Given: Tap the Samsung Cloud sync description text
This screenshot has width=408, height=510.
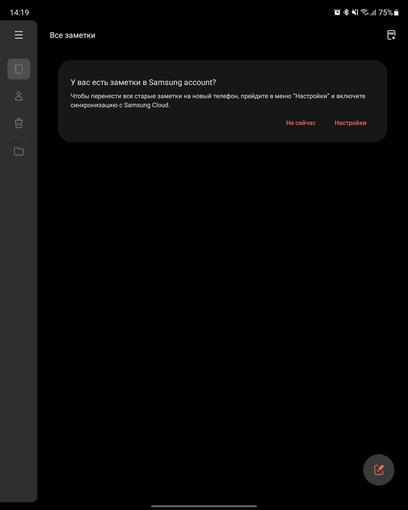Looking at the screenshot, I should click(218, 100).
